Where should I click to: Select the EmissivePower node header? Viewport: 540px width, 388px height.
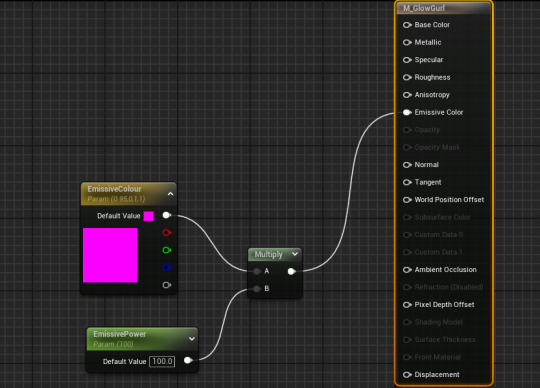pyautogui.click(x=142, y=339)
